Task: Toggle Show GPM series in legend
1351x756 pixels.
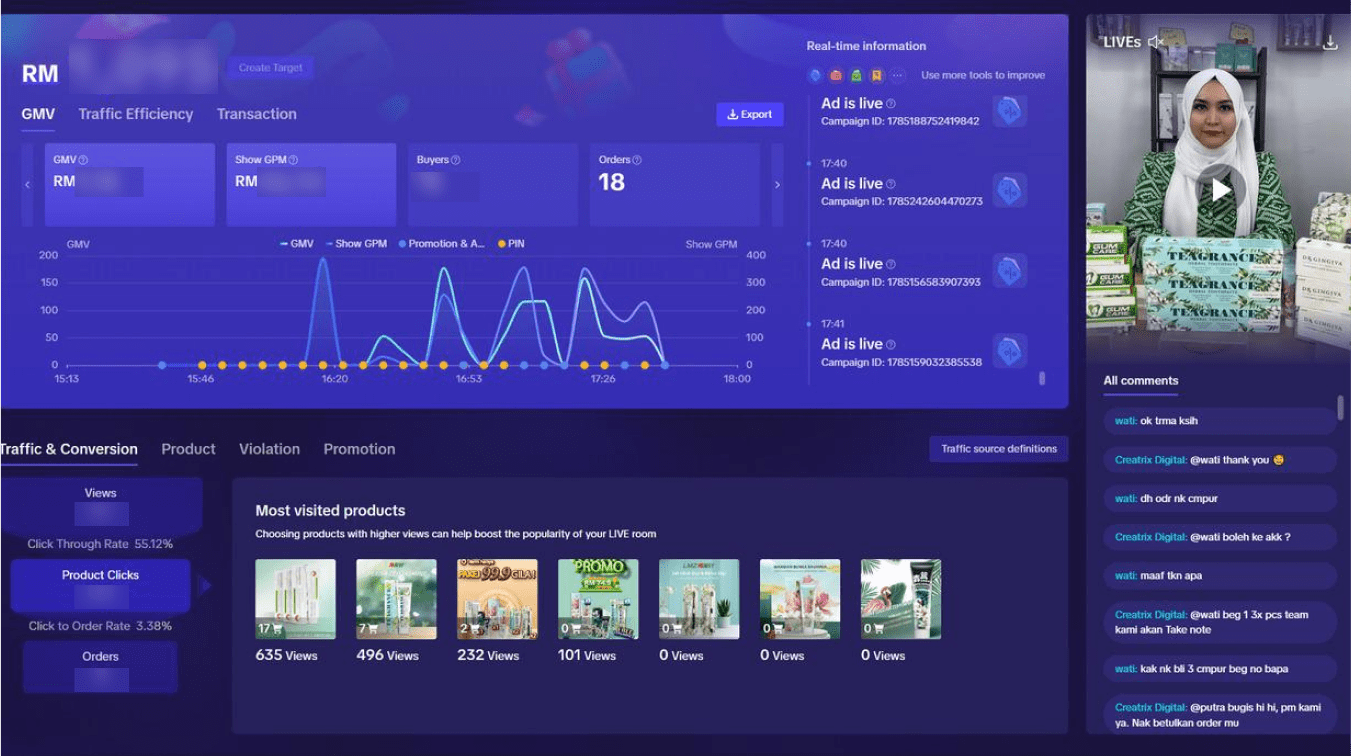Action: click(356, 244)
